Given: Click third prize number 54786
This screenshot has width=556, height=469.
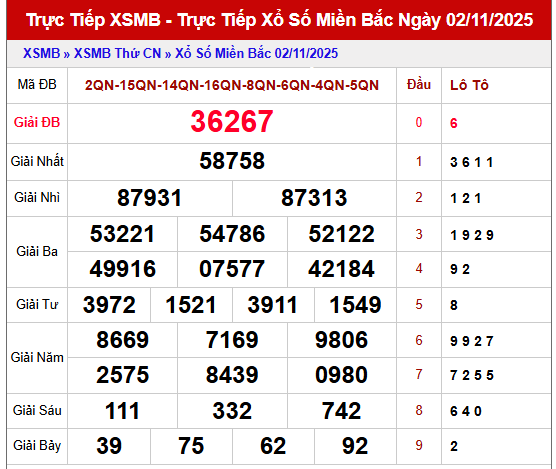Looking at the screenshot, I should [x=232, y=234].
